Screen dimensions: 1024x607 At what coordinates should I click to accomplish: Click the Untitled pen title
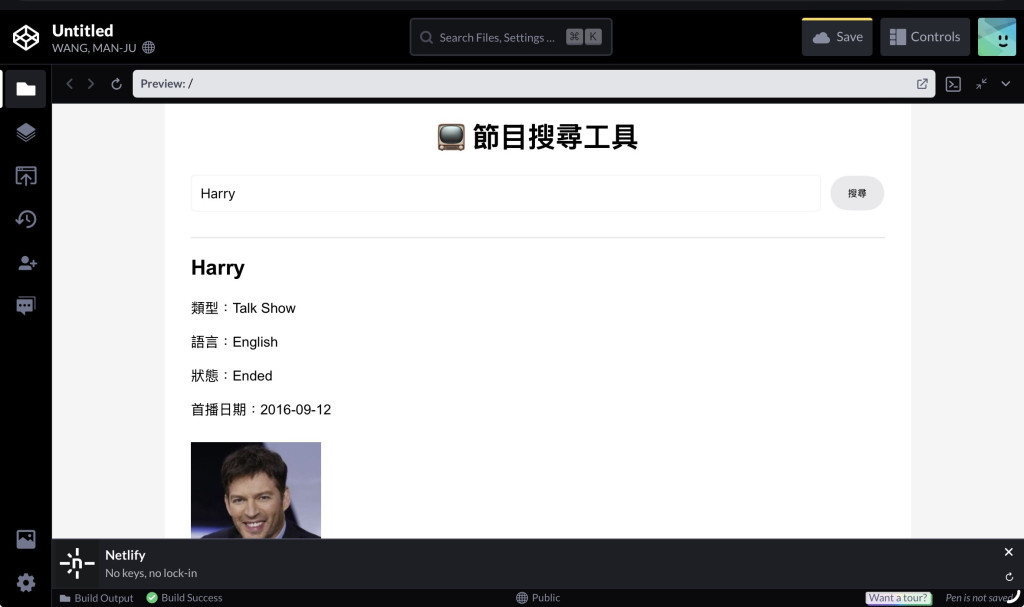(x=82, y=31)
